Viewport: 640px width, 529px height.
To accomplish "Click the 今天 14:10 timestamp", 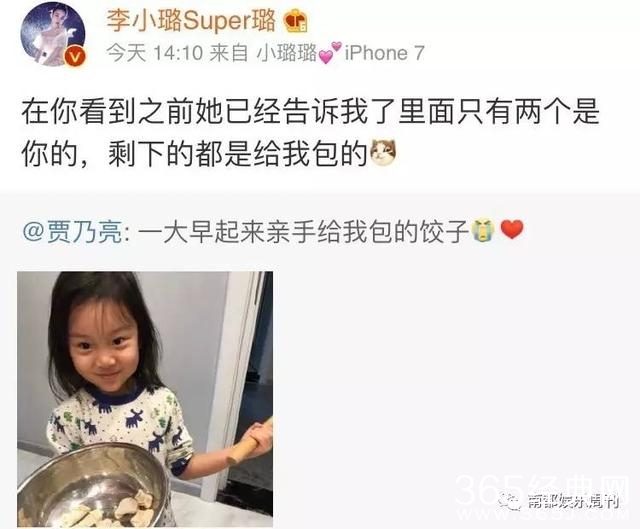I will [155, 53].
